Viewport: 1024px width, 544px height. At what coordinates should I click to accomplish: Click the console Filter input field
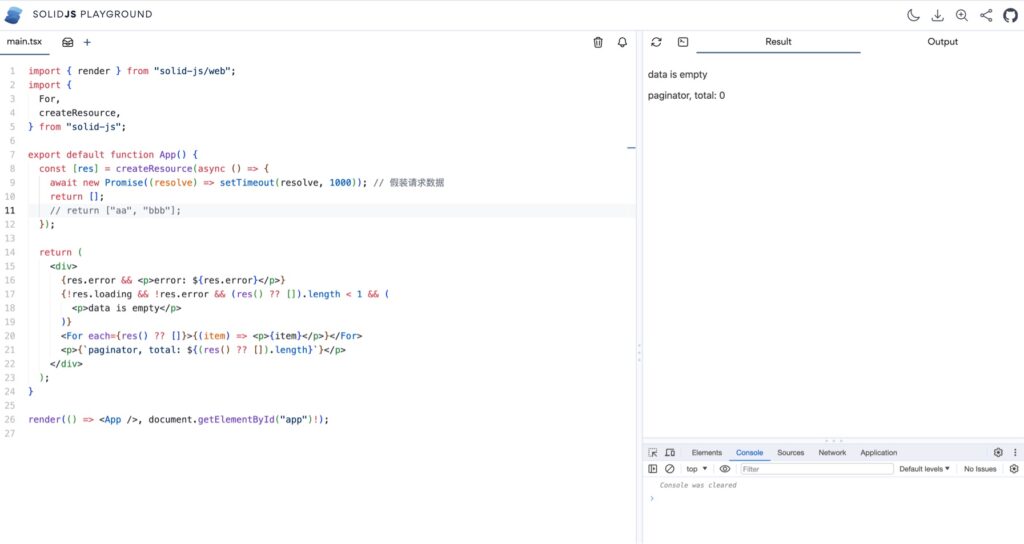click(x=815, y=469)
